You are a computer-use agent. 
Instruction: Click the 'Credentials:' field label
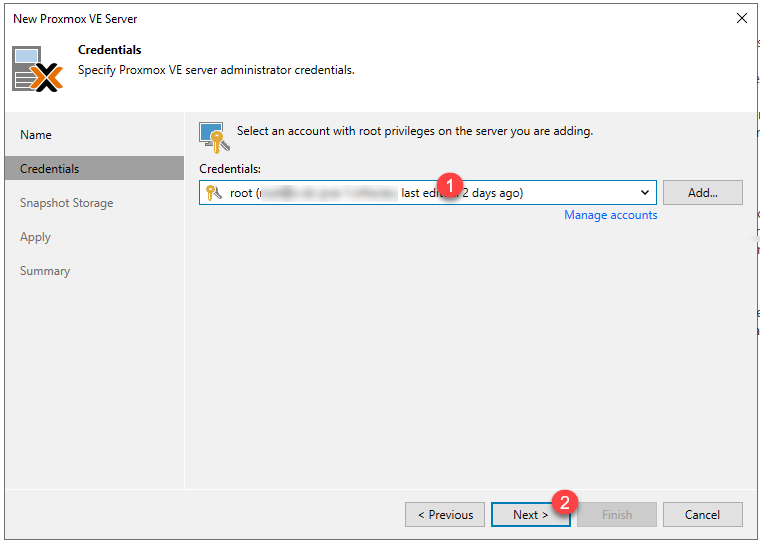point(230,169)
